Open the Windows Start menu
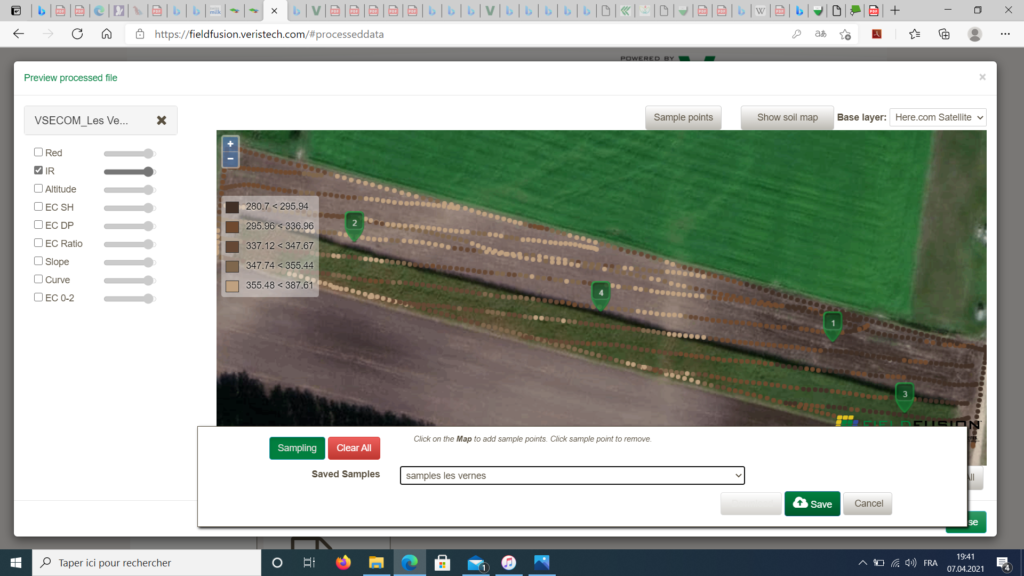The width and height of the screenshot is (1024, 576). click(16, 563)
